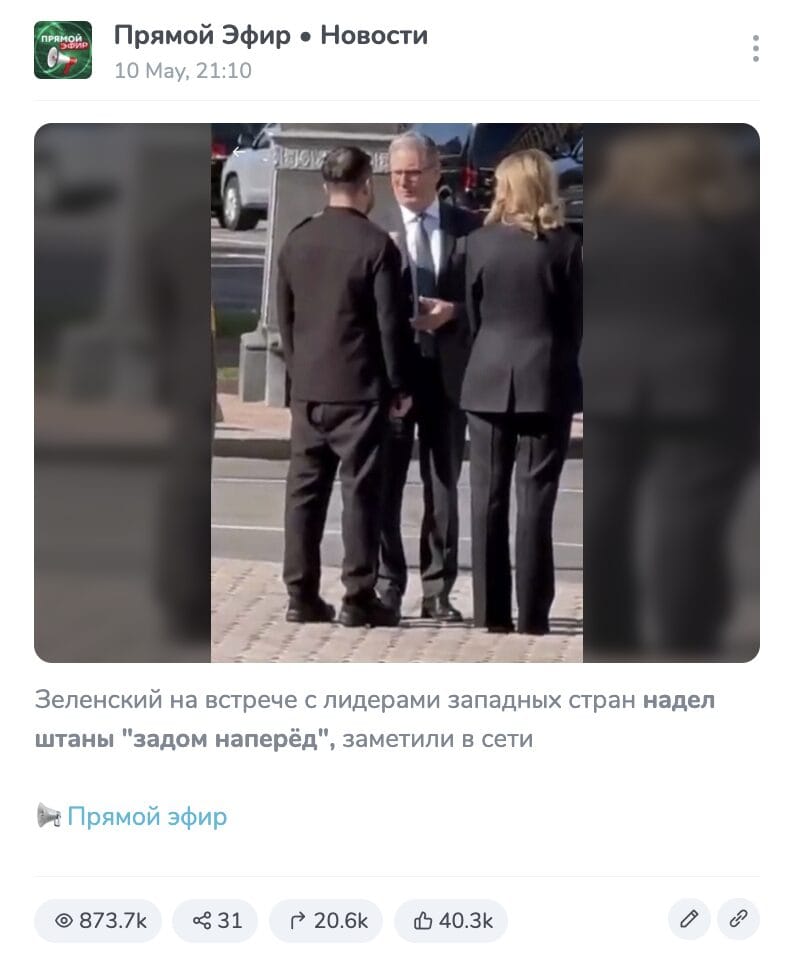Viewport: 798px width, 960px height.
Task: Click the megaphone emoji beside Прямой эфир
Action: coord(49,816)
